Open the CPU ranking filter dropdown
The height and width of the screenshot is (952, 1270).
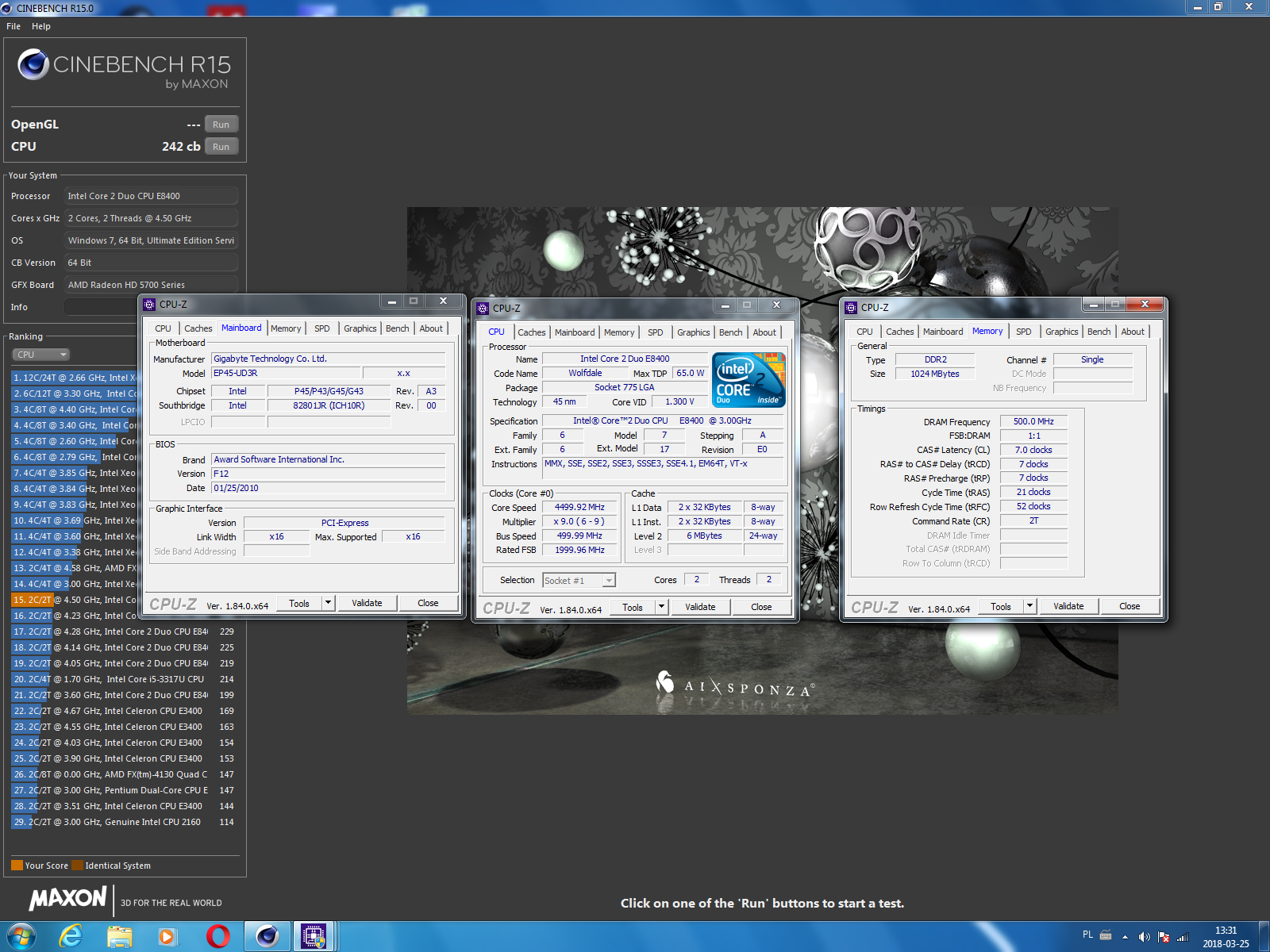click(41, 355)
